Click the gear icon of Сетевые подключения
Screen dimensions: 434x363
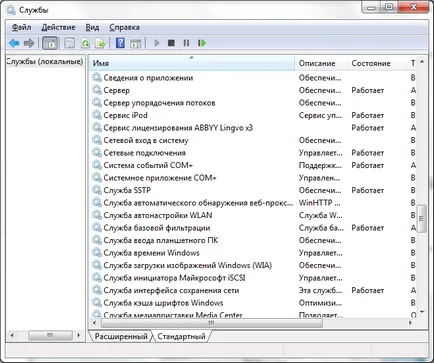(x=97, y=153)
